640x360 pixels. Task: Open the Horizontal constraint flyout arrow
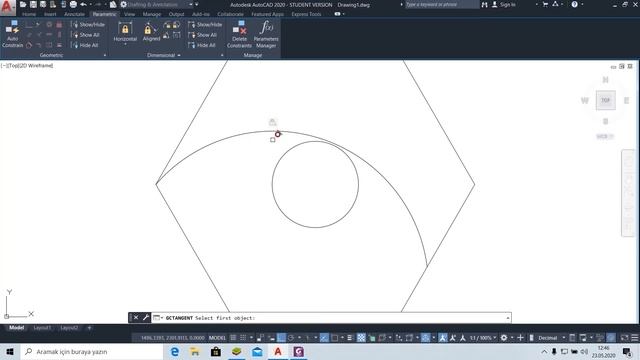pos(125,44)
